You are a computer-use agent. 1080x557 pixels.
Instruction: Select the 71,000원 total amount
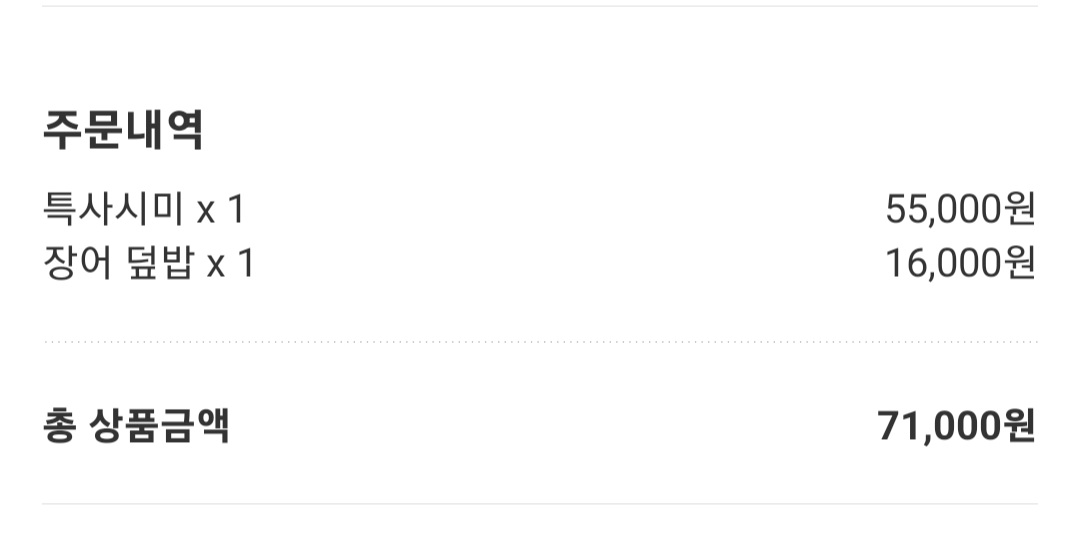956,425
